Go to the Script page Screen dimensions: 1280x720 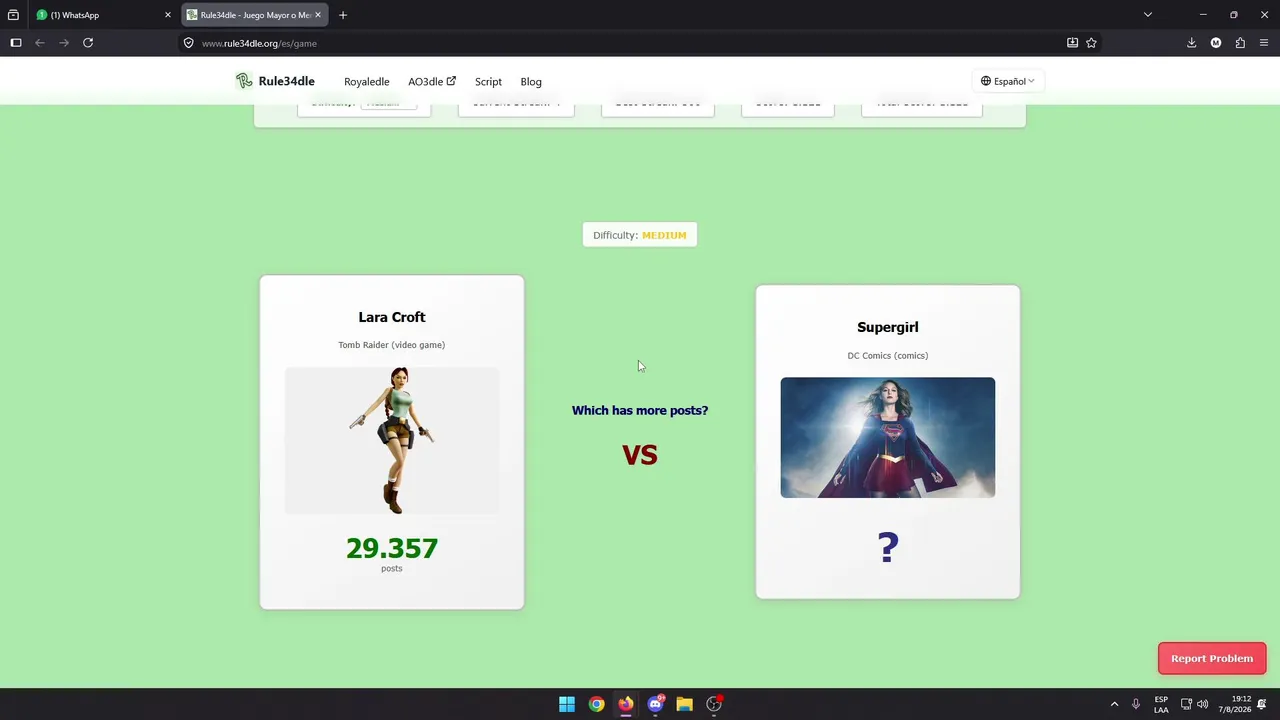point(488,82)
